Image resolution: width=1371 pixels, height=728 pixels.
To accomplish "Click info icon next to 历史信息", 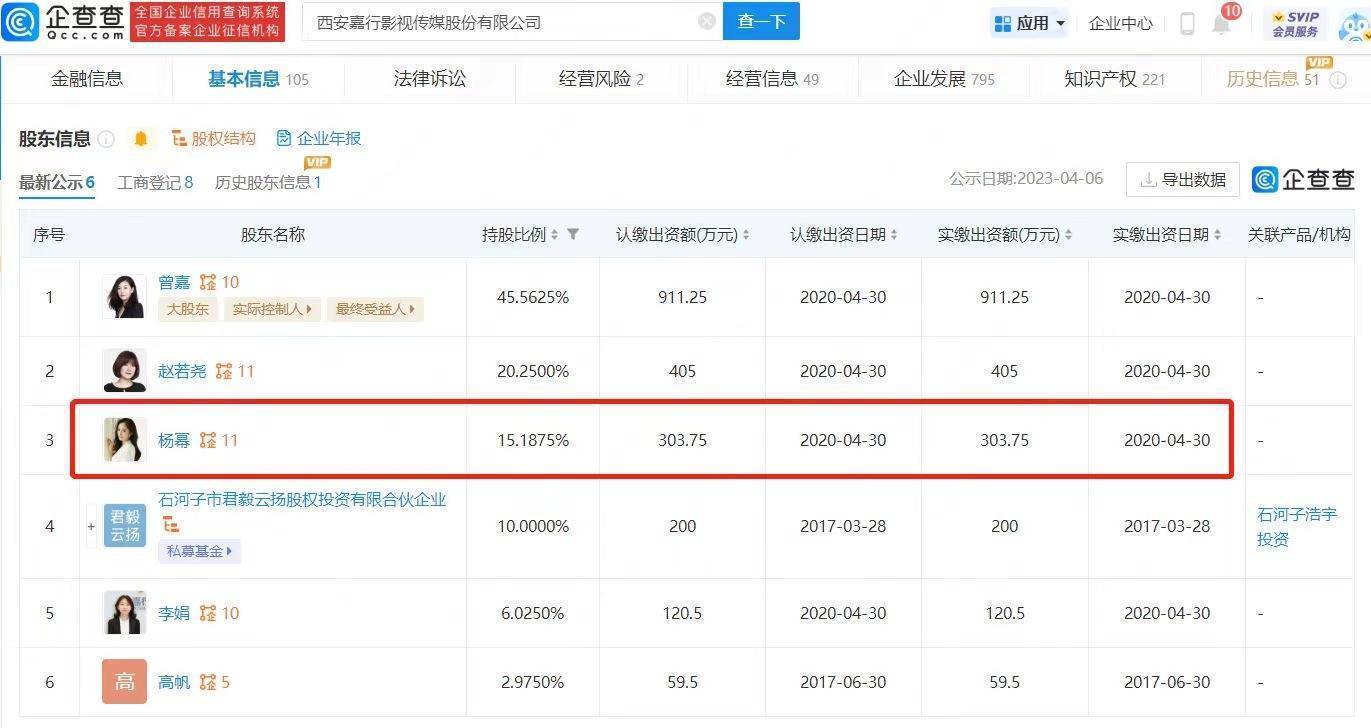I will click(x=1338, y=80).
